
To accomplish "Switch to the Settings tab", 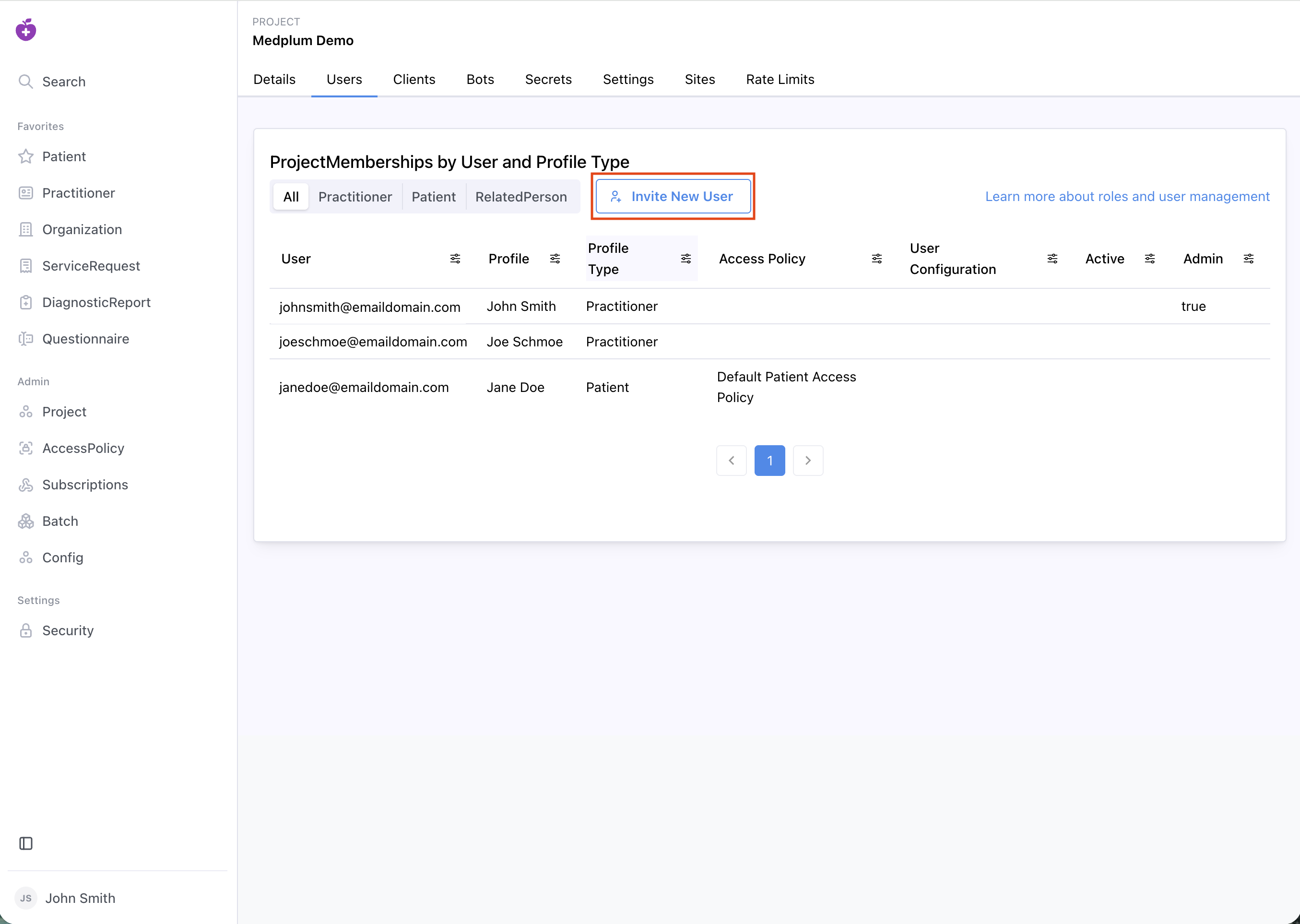I will [628, 79].
